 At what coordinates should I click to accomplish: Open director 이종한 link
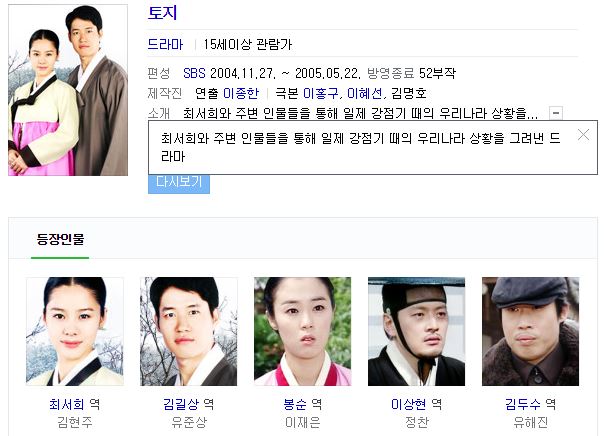241,93
